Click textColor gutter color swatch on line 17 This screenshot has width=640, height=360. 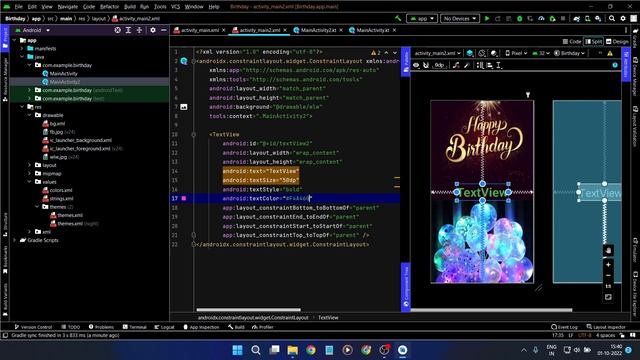184,198
